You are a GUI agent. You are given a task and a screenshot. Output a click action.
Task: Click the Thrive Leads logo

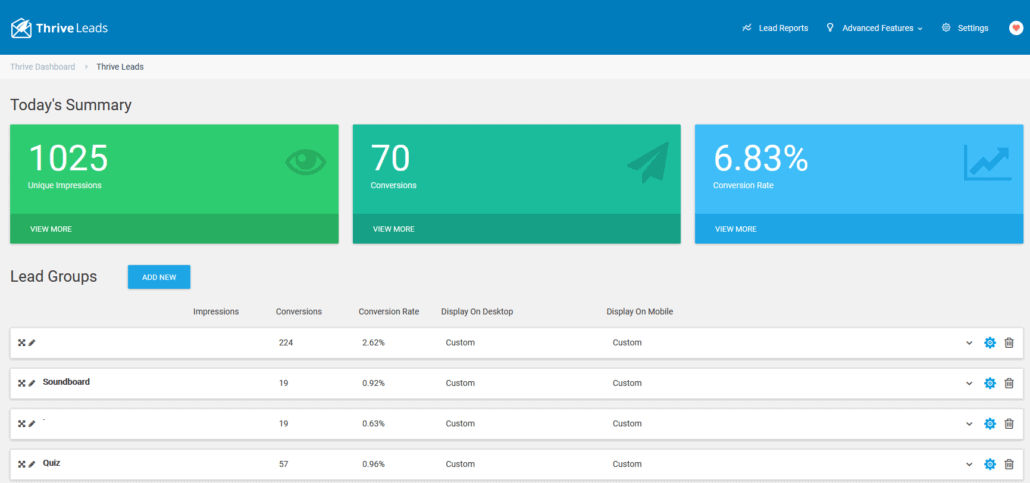[59, 28]
